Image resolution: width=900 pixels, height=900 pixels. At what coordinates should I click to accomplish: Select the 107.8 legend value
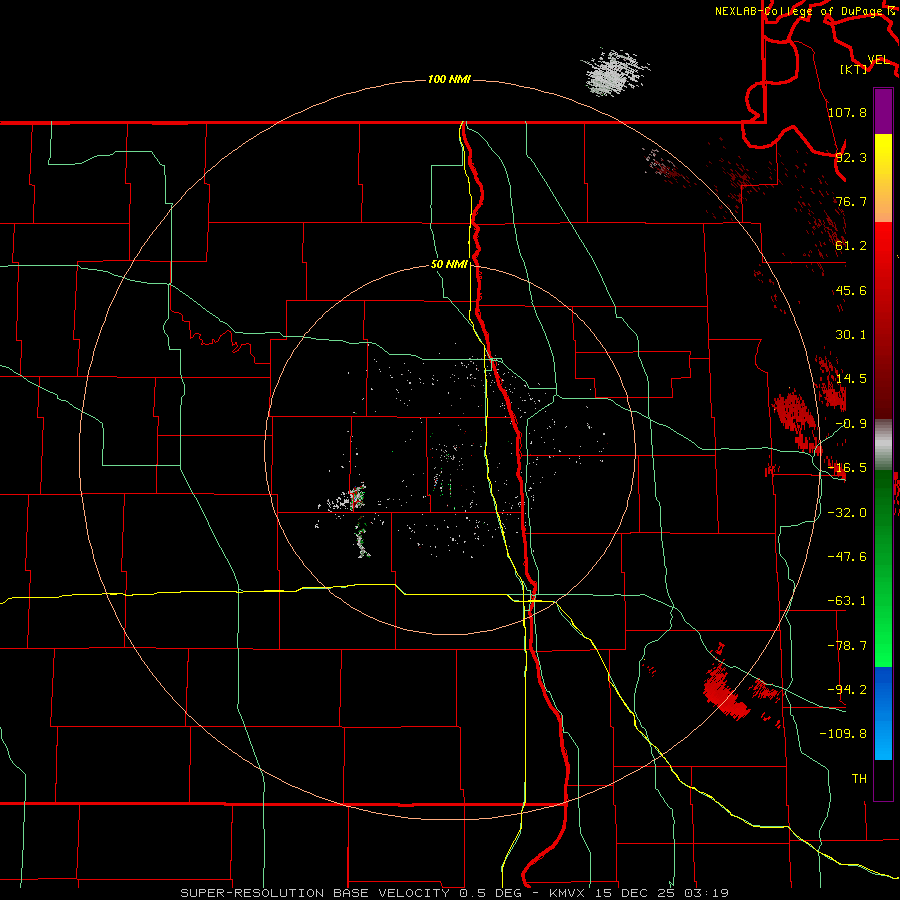847,112
